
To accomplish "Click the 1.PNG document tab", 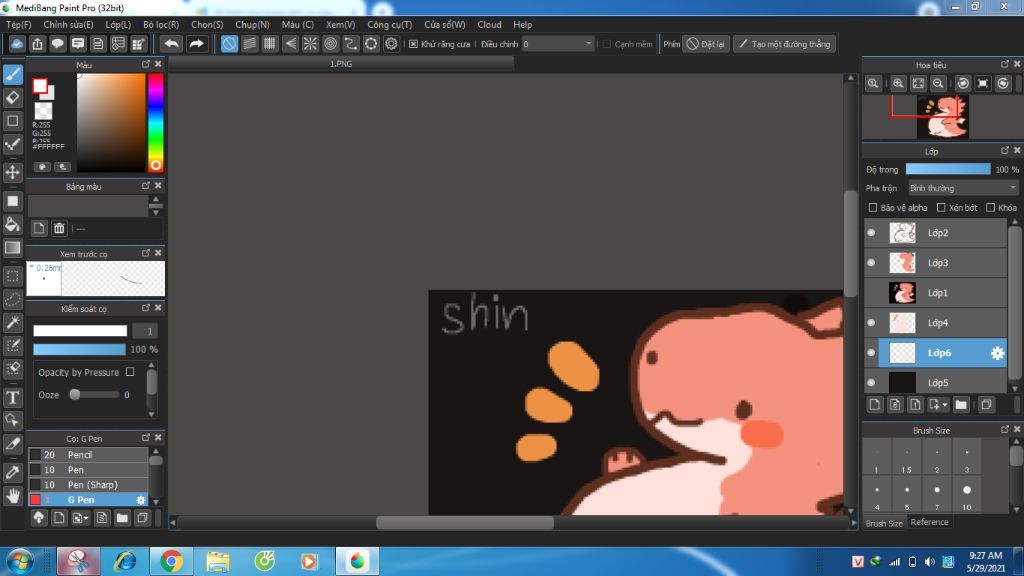I will coord(341,64).
